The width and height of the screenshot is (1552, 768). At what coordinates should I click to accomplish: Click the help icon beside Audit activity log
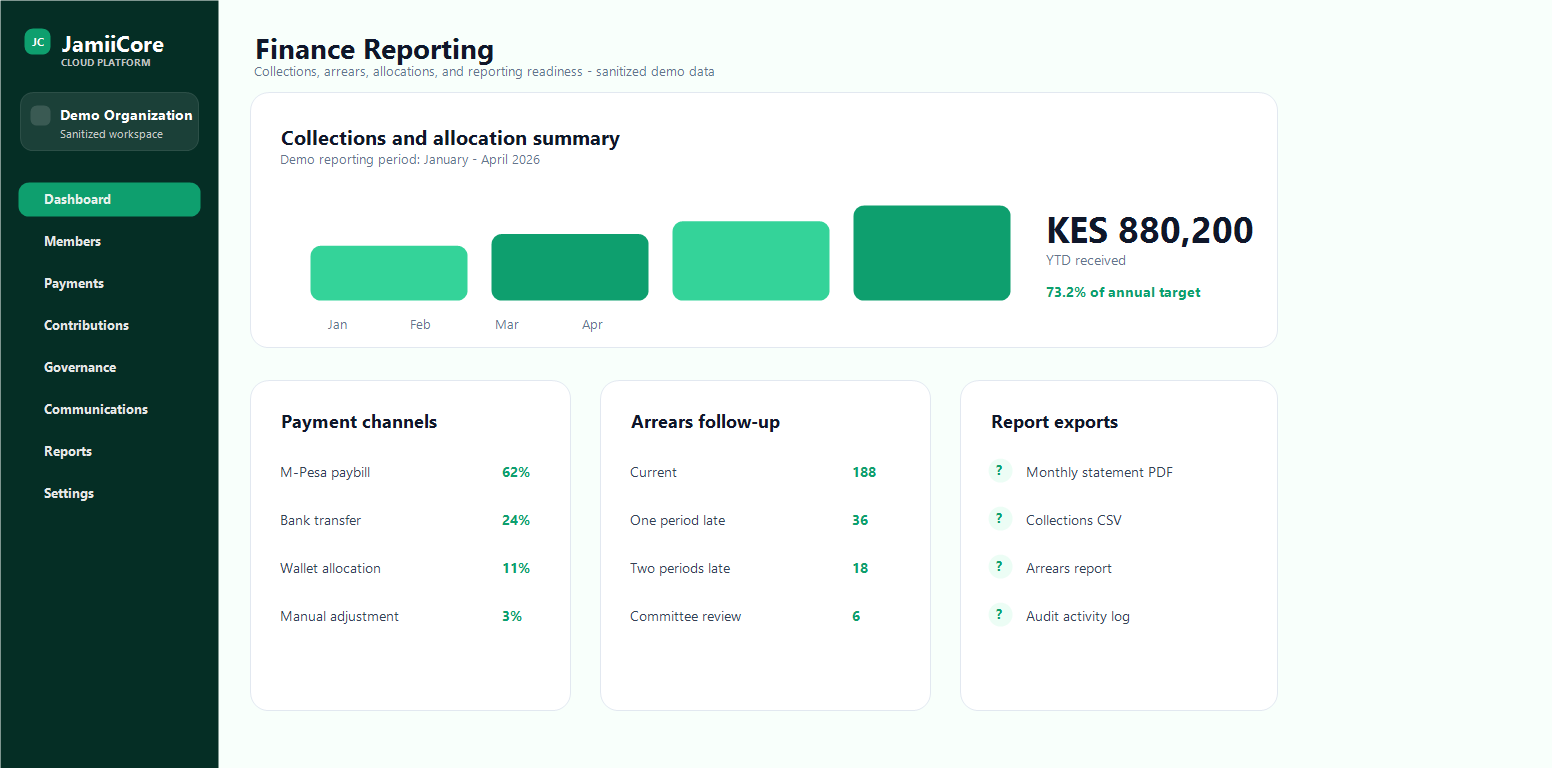[x=1000, y=614]
